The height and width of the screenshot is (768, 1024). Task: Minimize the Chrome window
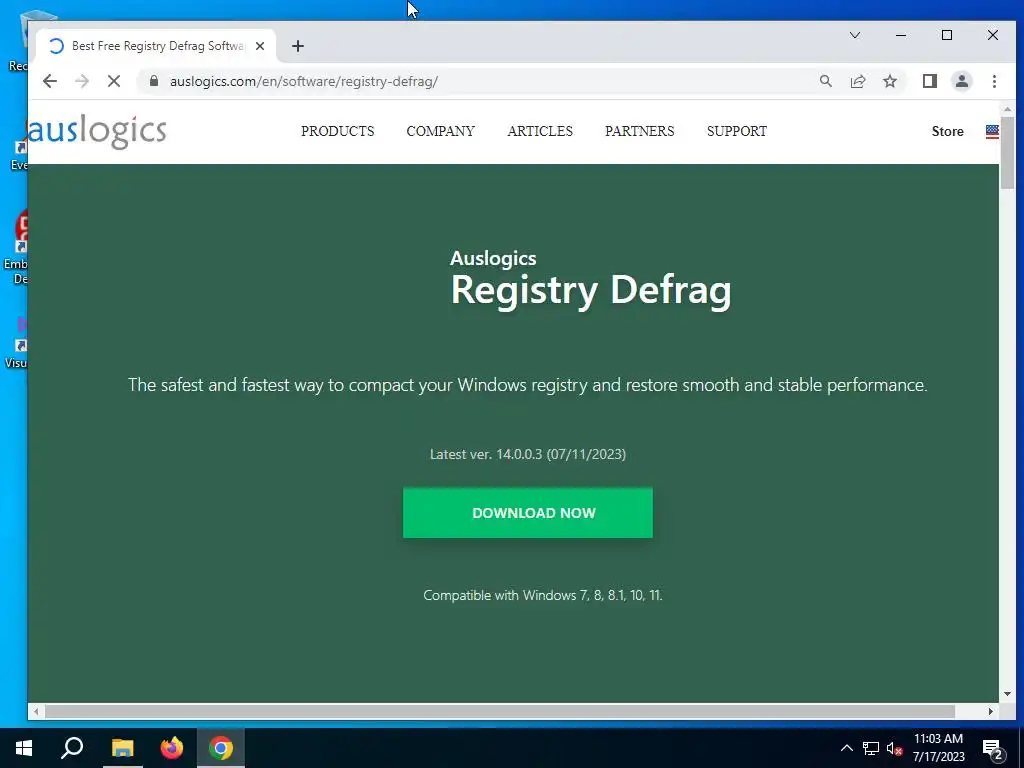pyautogui.click(x=901, y=35)
